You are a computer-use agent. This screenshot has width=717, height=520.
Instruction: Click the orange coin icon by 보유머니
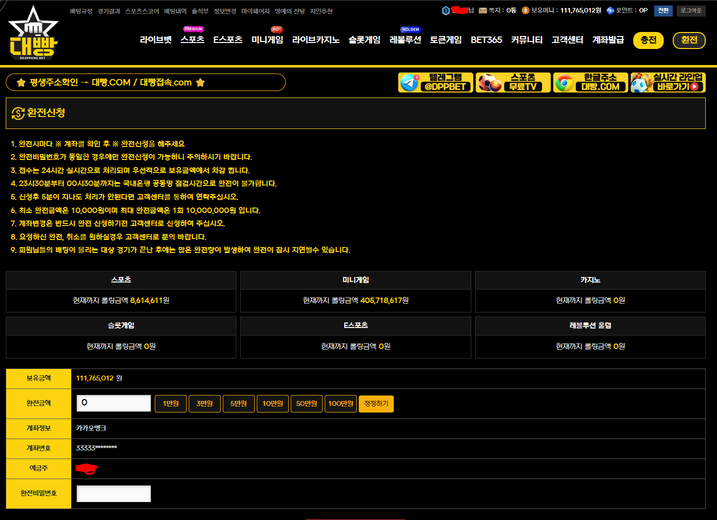(x=525, y=10)
